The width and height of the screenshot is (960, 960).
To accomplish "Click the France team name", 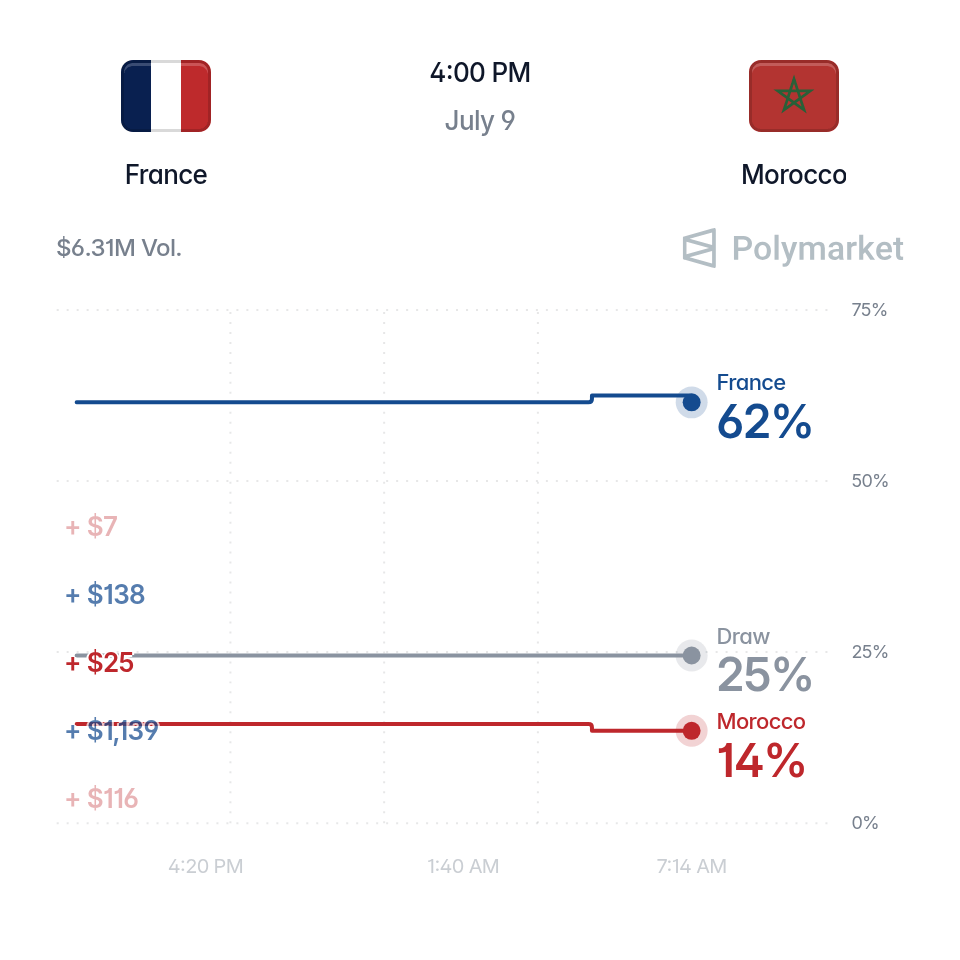I will [166, 175].
